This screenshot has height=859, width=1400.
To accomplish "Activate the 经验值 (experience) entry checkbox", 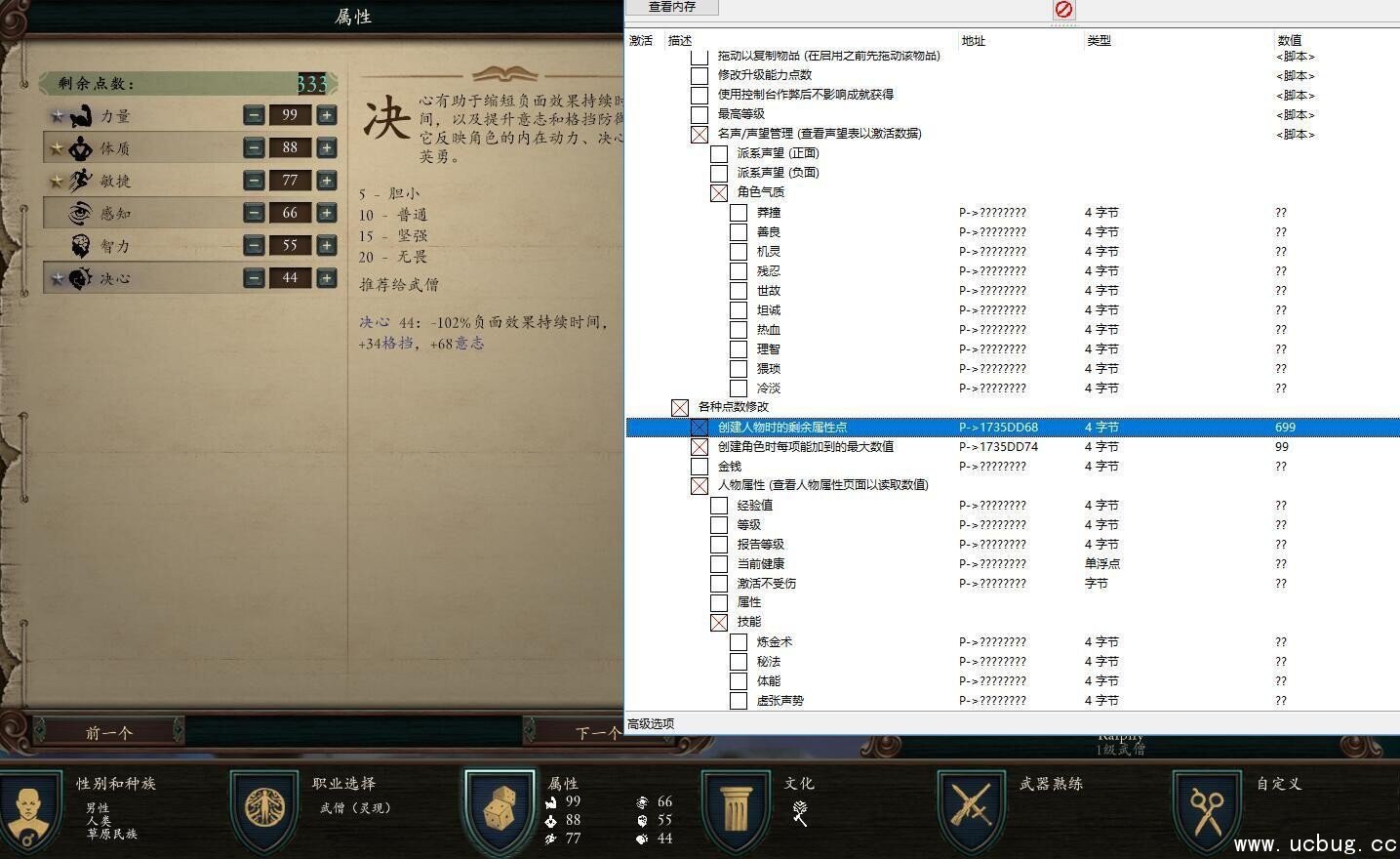I will (x=719, y=506).
